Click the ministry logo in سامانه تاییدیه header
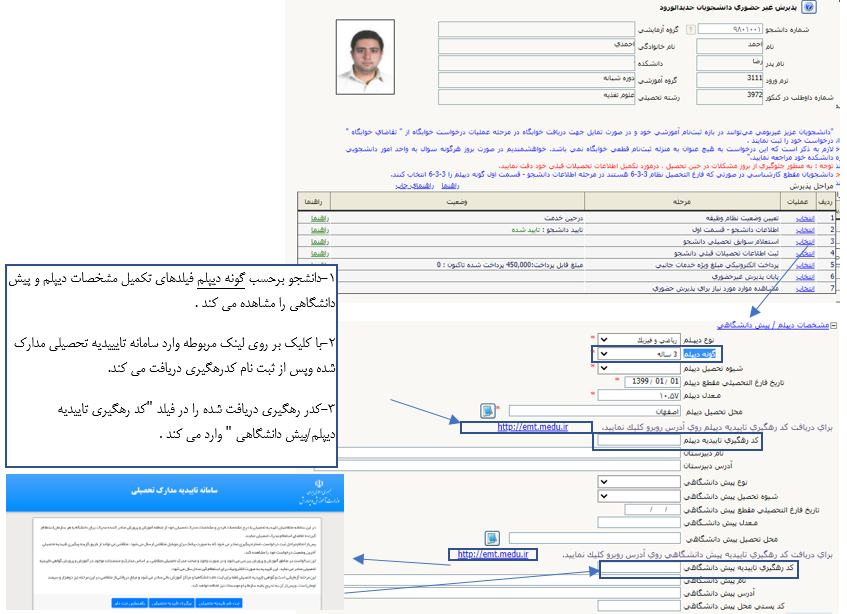The image size is (847, 614). [319, 491]
